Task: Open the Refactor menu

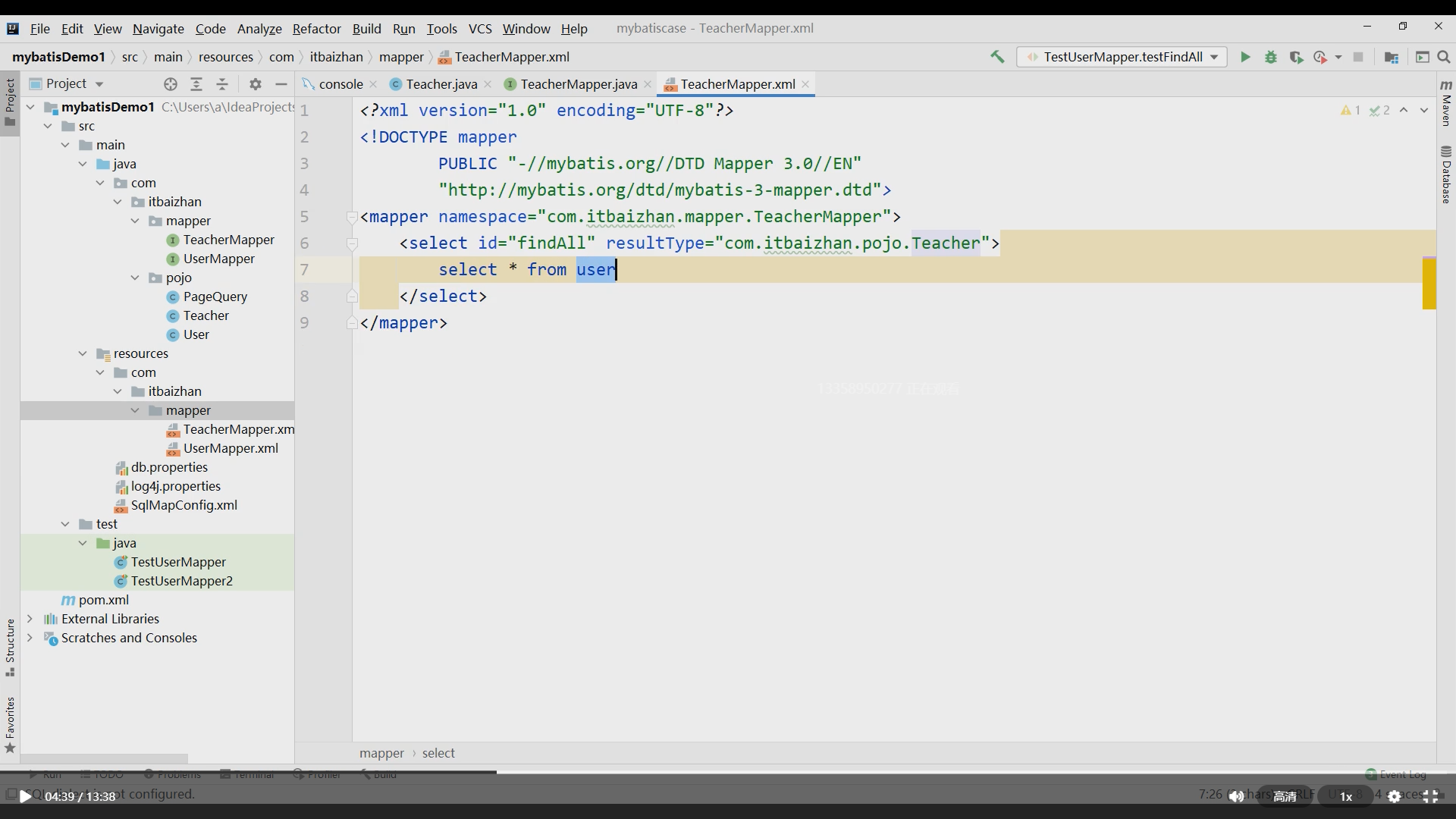Action: 317,29
